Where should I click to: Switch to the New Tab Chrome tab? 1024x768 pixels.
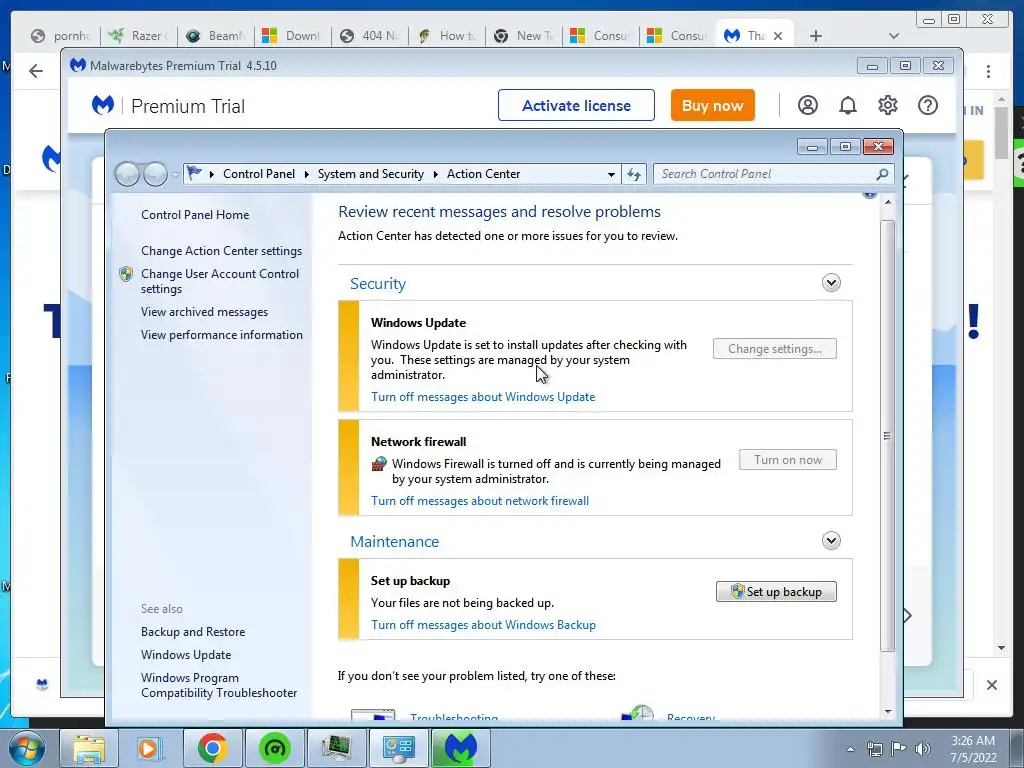(523, 36)
